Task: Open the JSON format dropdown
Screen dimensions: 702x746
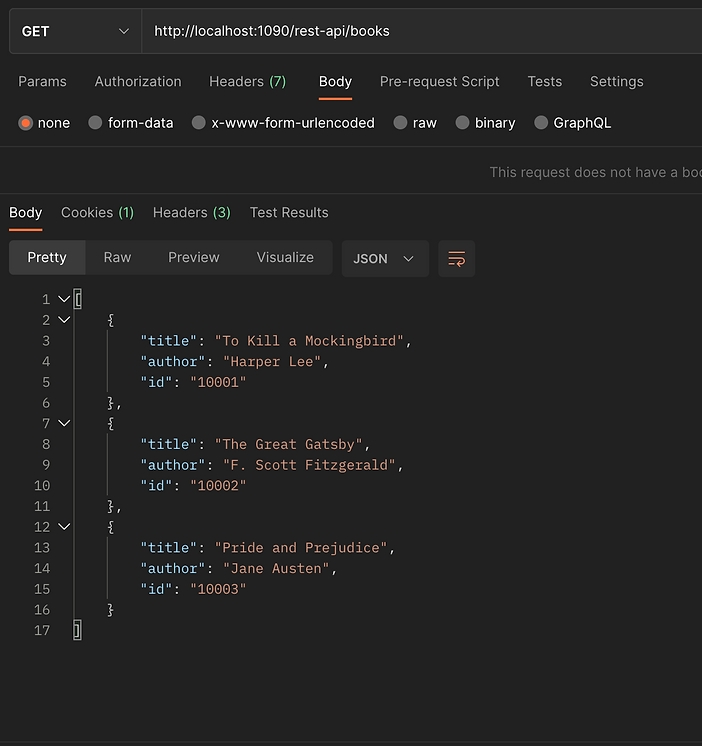Action: (x=384, y=258)
